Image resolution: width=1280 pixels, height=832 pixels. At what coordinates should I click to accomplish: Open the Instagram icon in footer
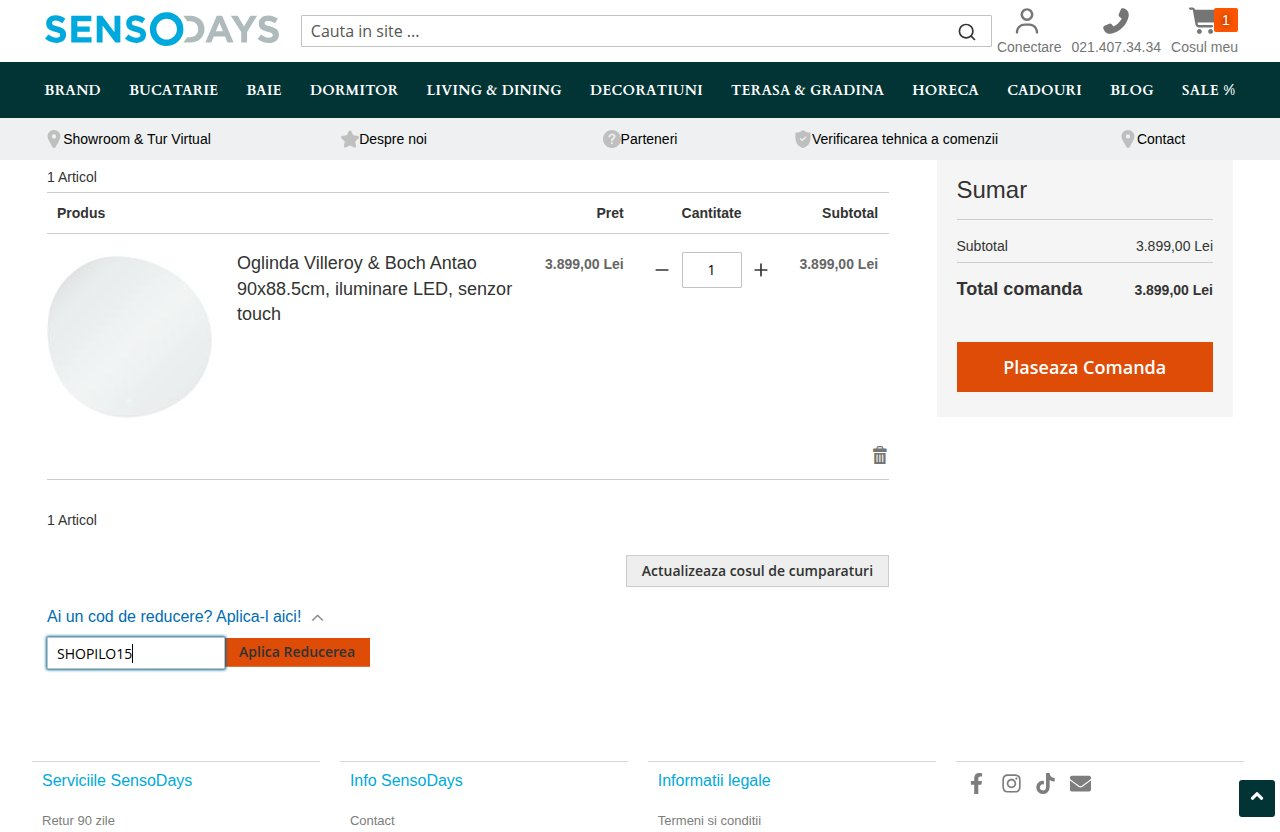(x=1011, y=783)
